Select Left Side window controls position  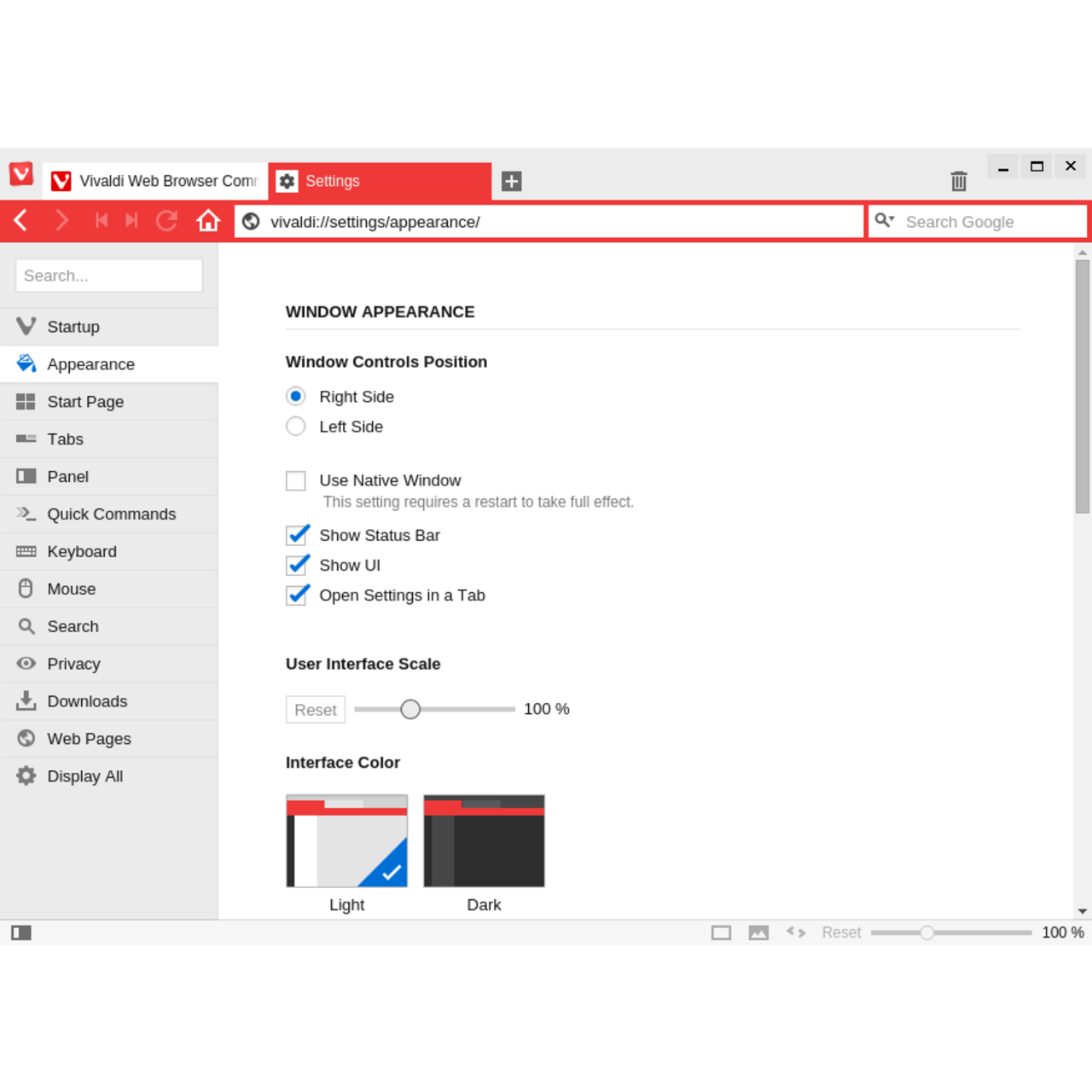point(295,426)
